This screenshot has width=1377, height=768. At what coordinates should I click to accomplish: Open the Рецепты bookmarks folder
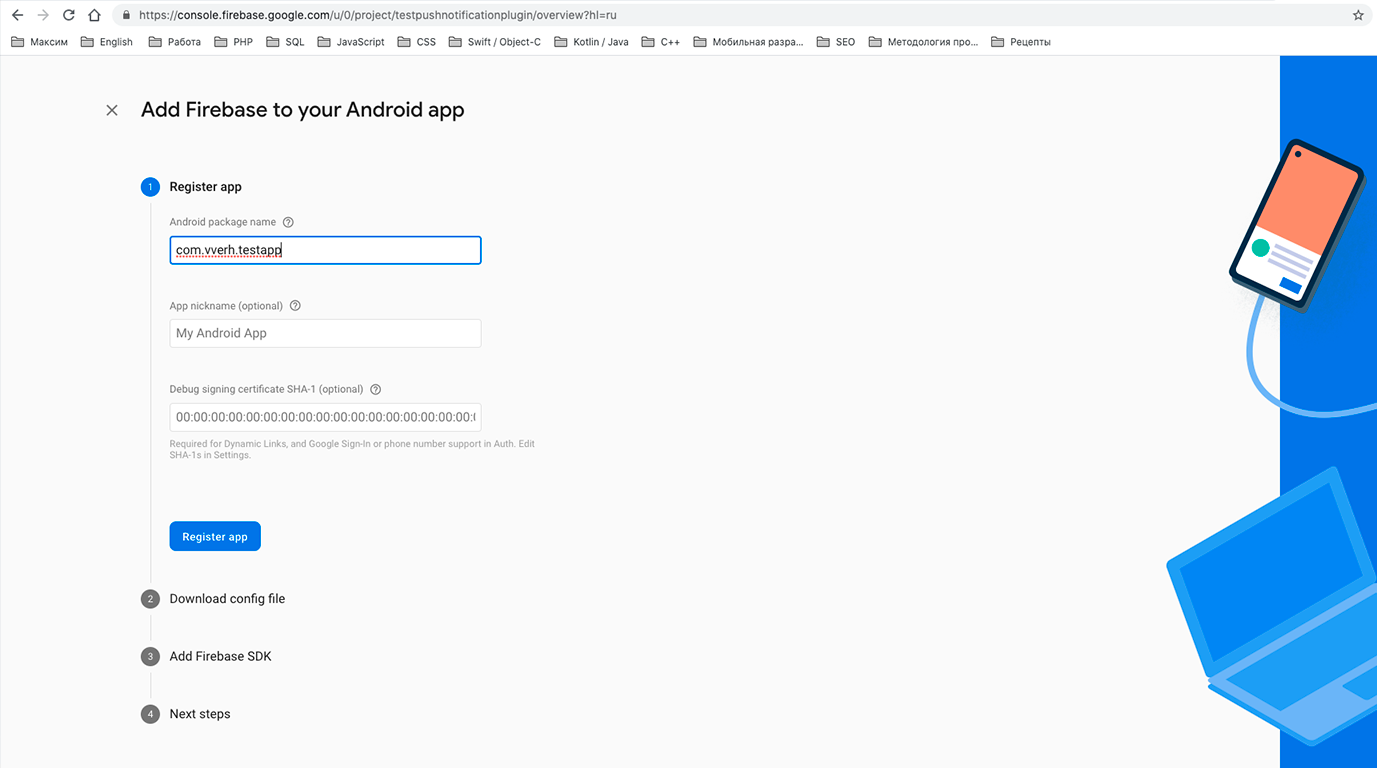1020,42
